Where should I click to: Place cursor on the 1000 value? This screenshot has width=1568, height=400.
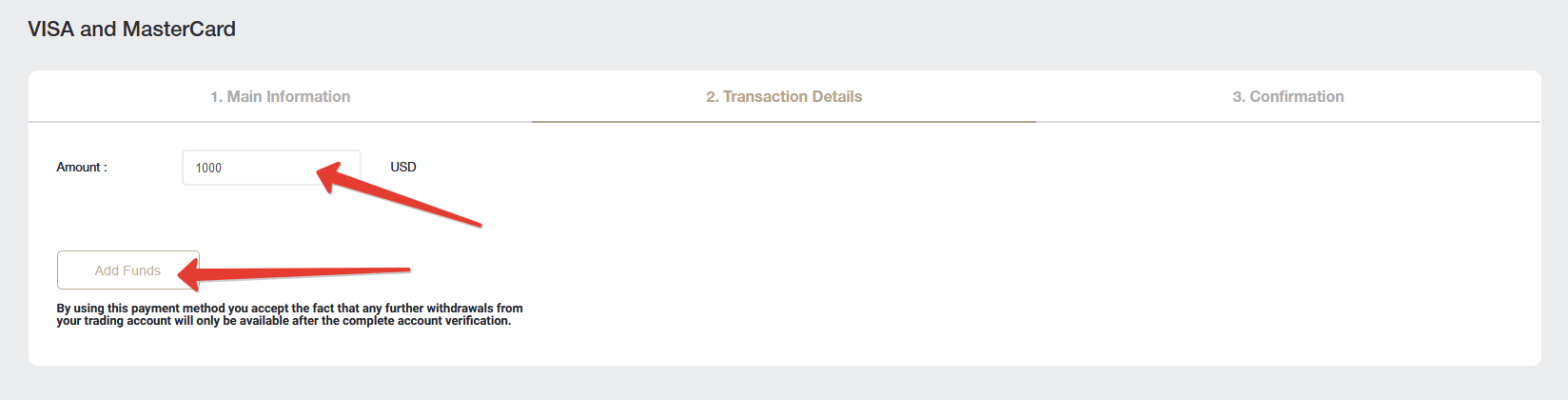click(208, 168)
